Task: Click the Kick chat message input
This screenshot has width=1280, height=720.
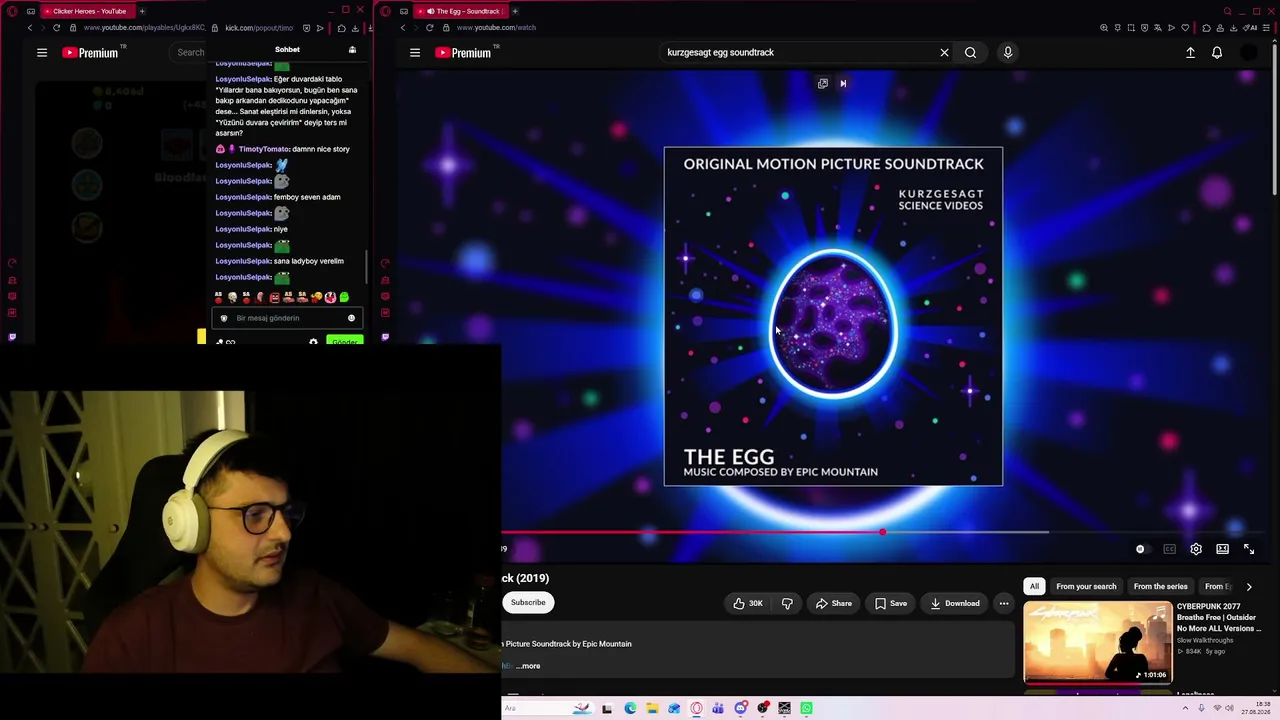Action: [286, 318]
